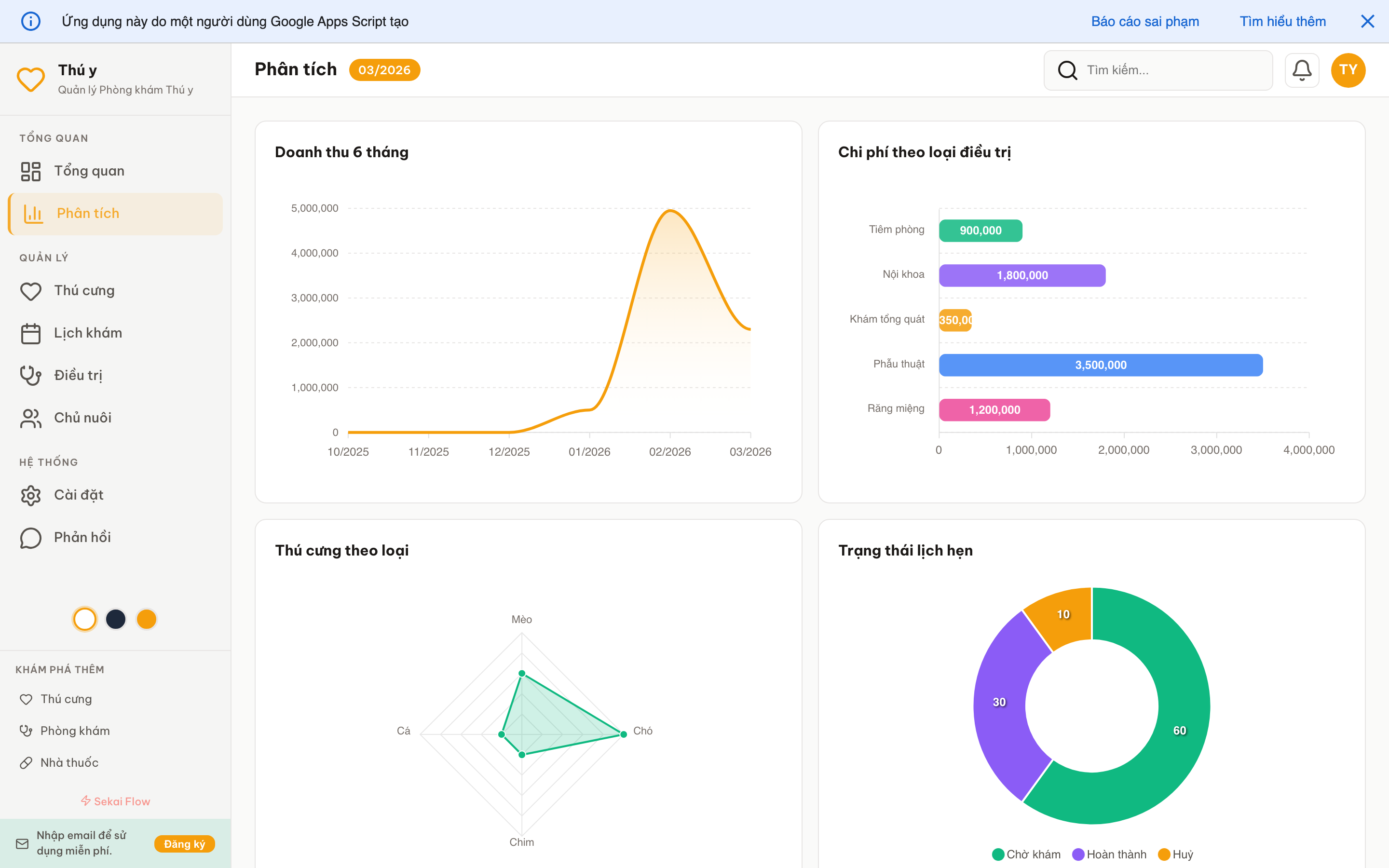Click the Thú y heart logo
The height and width of the screenshot is (868, 1389).
(x=31, y=79)
